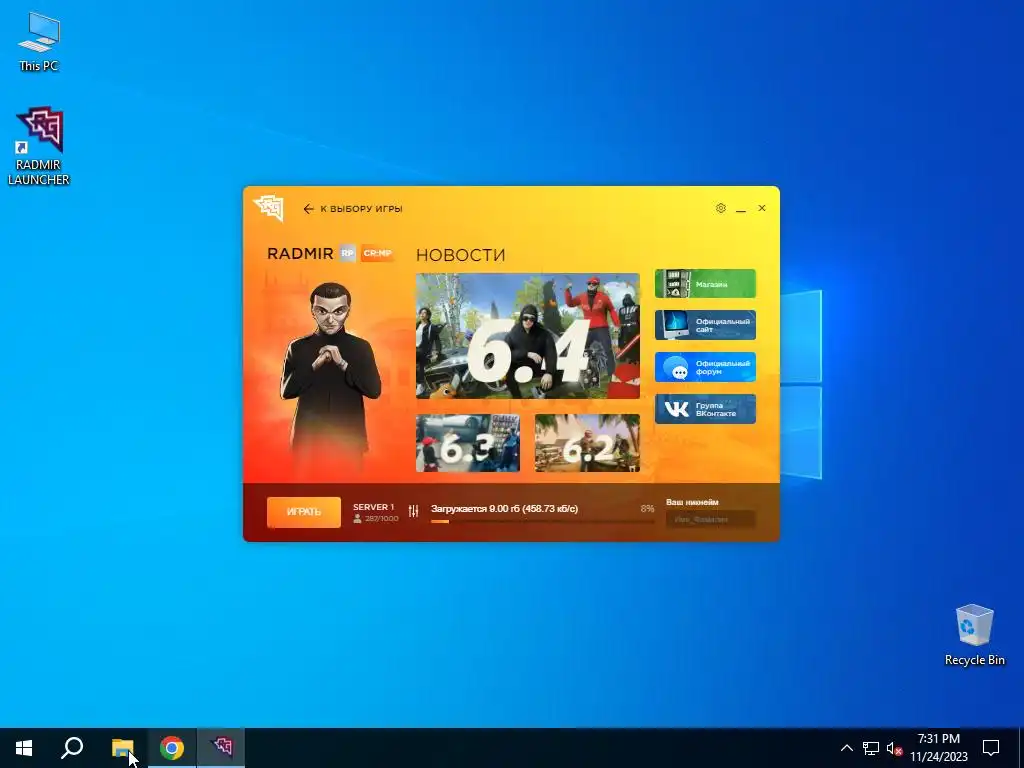Click the RADMIR logo in launcher header

pos(269,208)
